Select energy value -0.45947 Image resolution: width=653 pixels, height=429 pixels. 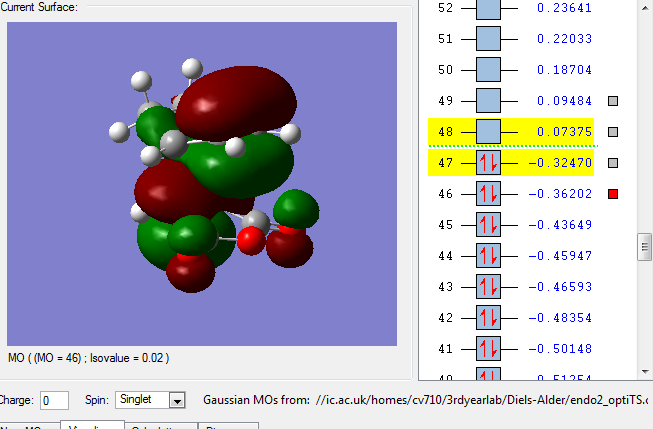(560, 255)
